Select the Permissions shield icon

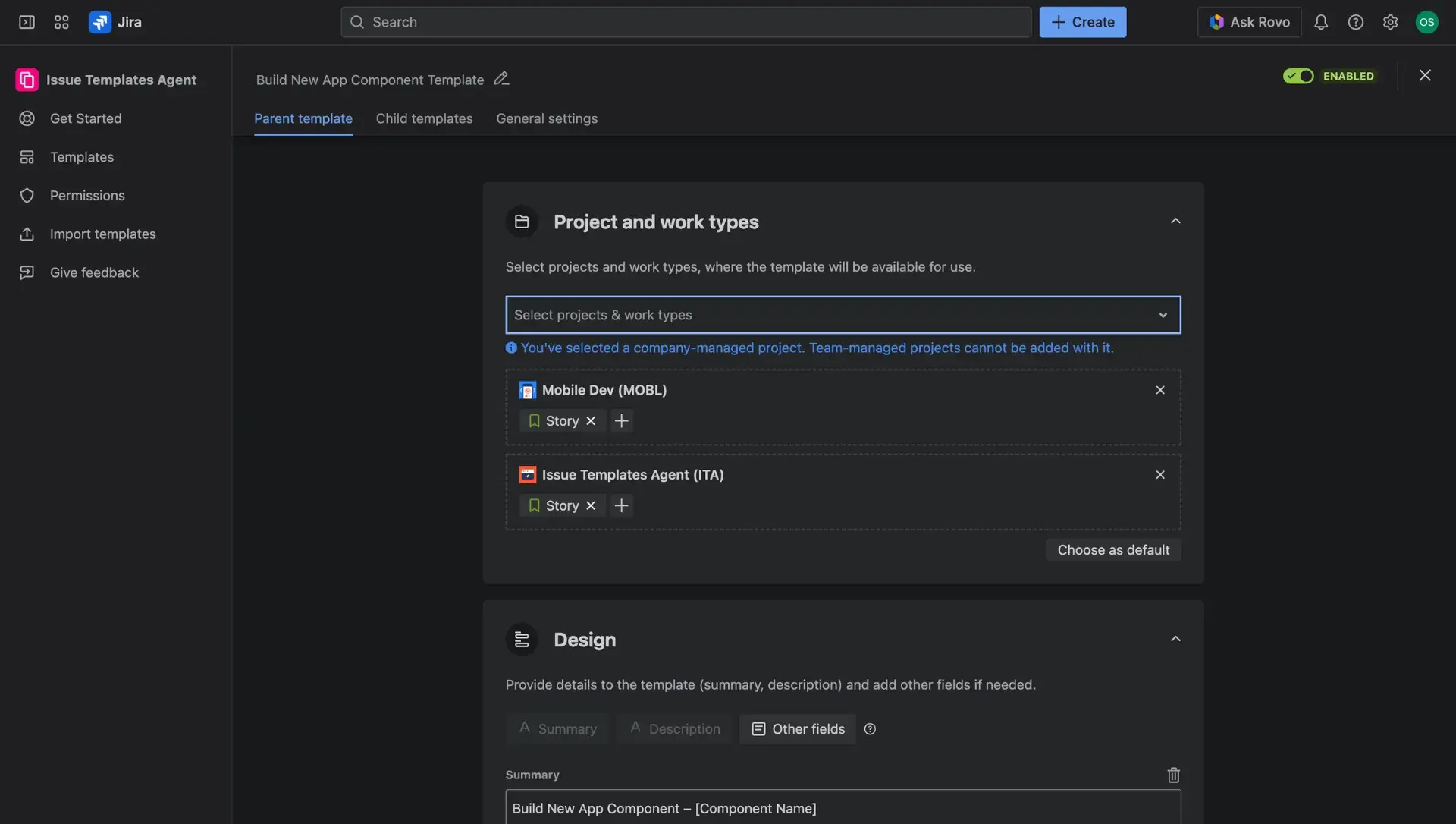[x=27, y=195]
